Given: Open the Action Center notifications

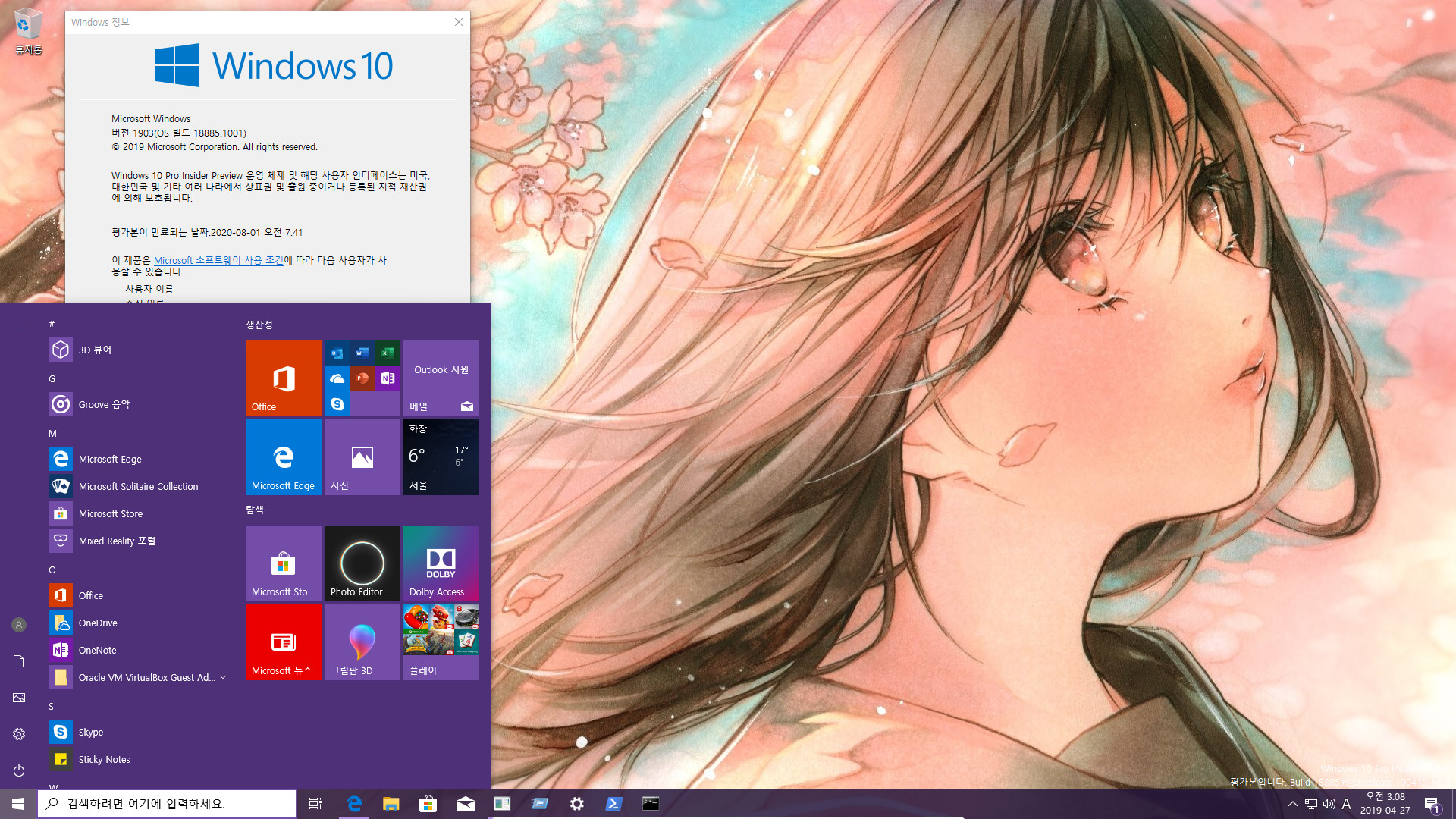Looking at the screenshot, I should coord(1432,804).
